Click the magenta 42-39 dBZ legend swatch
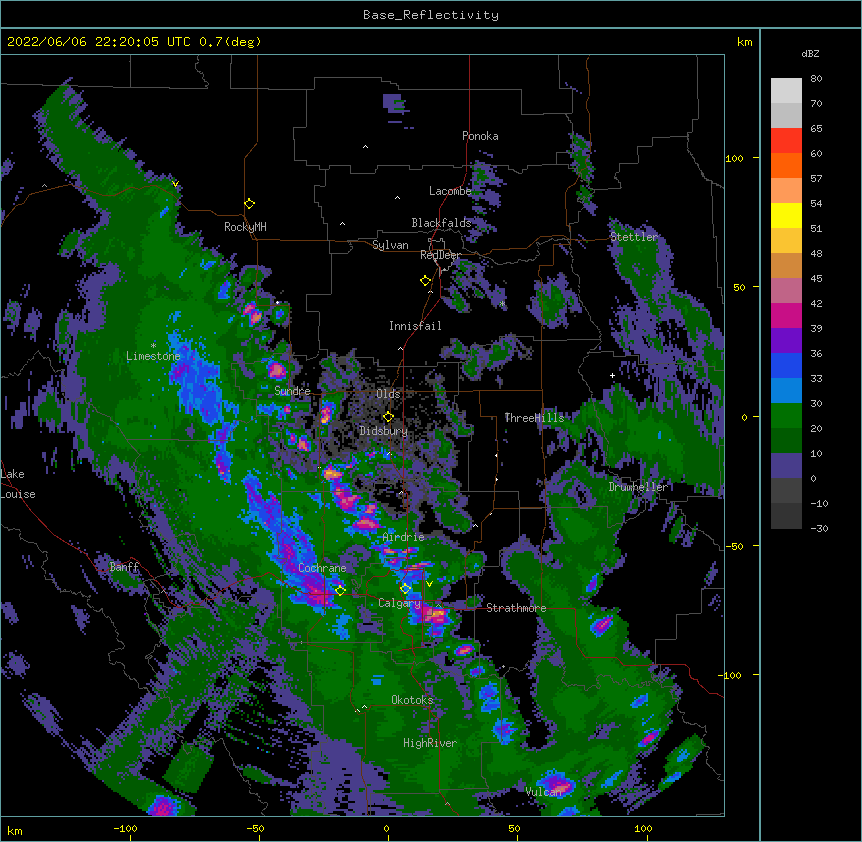862x842 pixels. click(x=786, y=316)
